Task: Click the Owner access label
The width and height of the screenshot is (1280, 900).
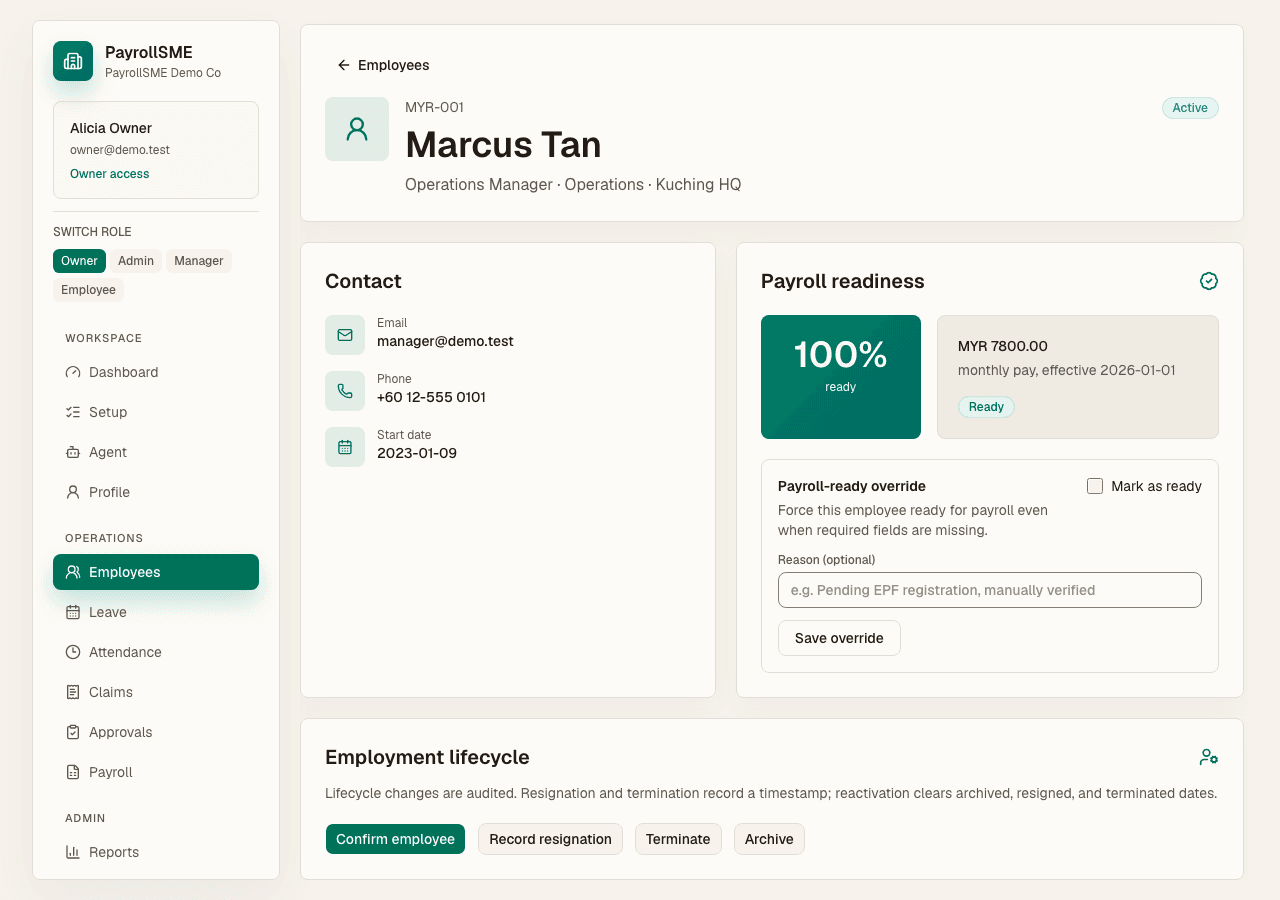Action: pyautogui.click(x=110, y=174)
